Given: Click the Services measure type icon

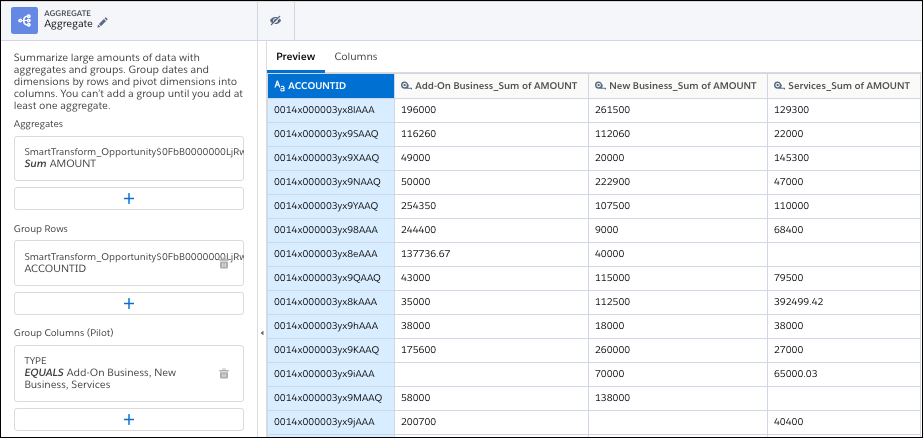Looking at the screenshot, I should tap(779, 86).
